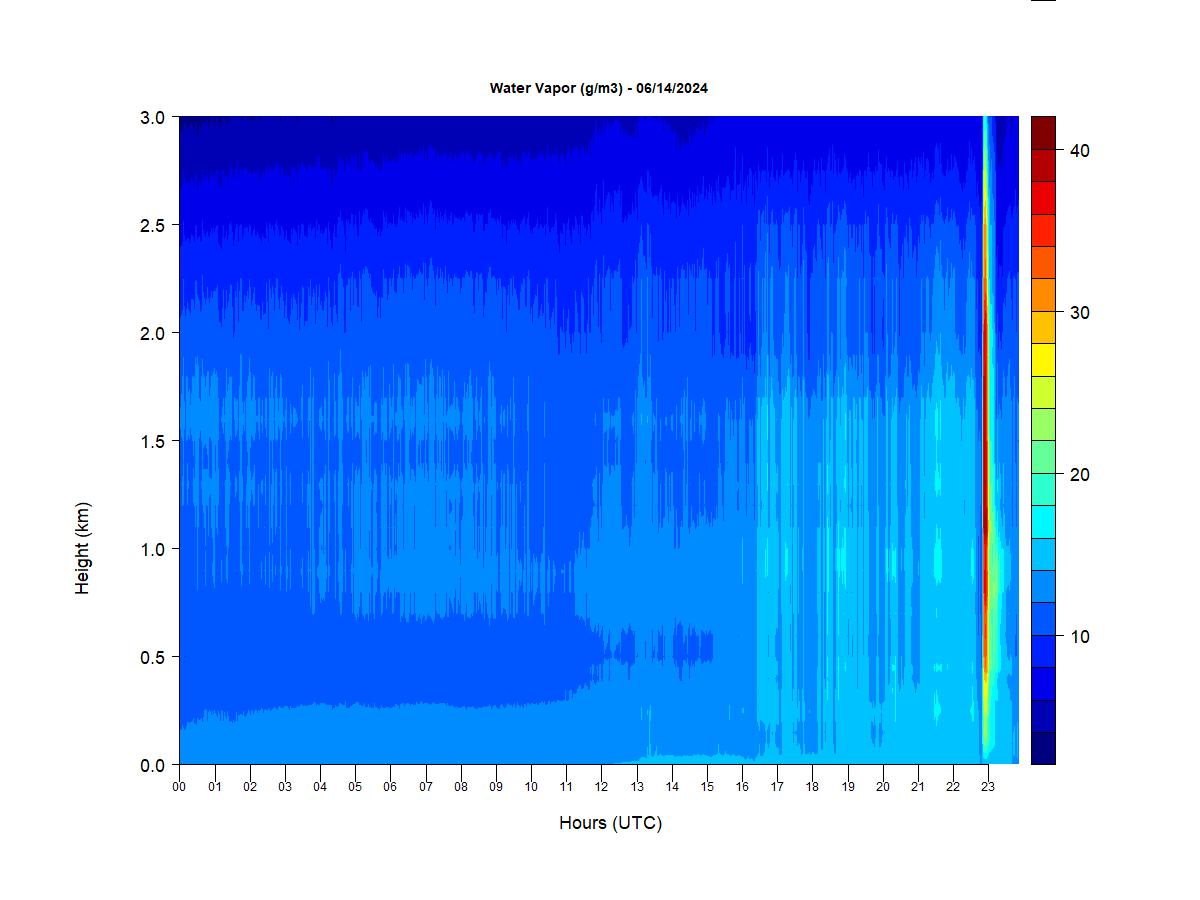
Task: Select the 17 hour tick label
Action: pos(777,787)
